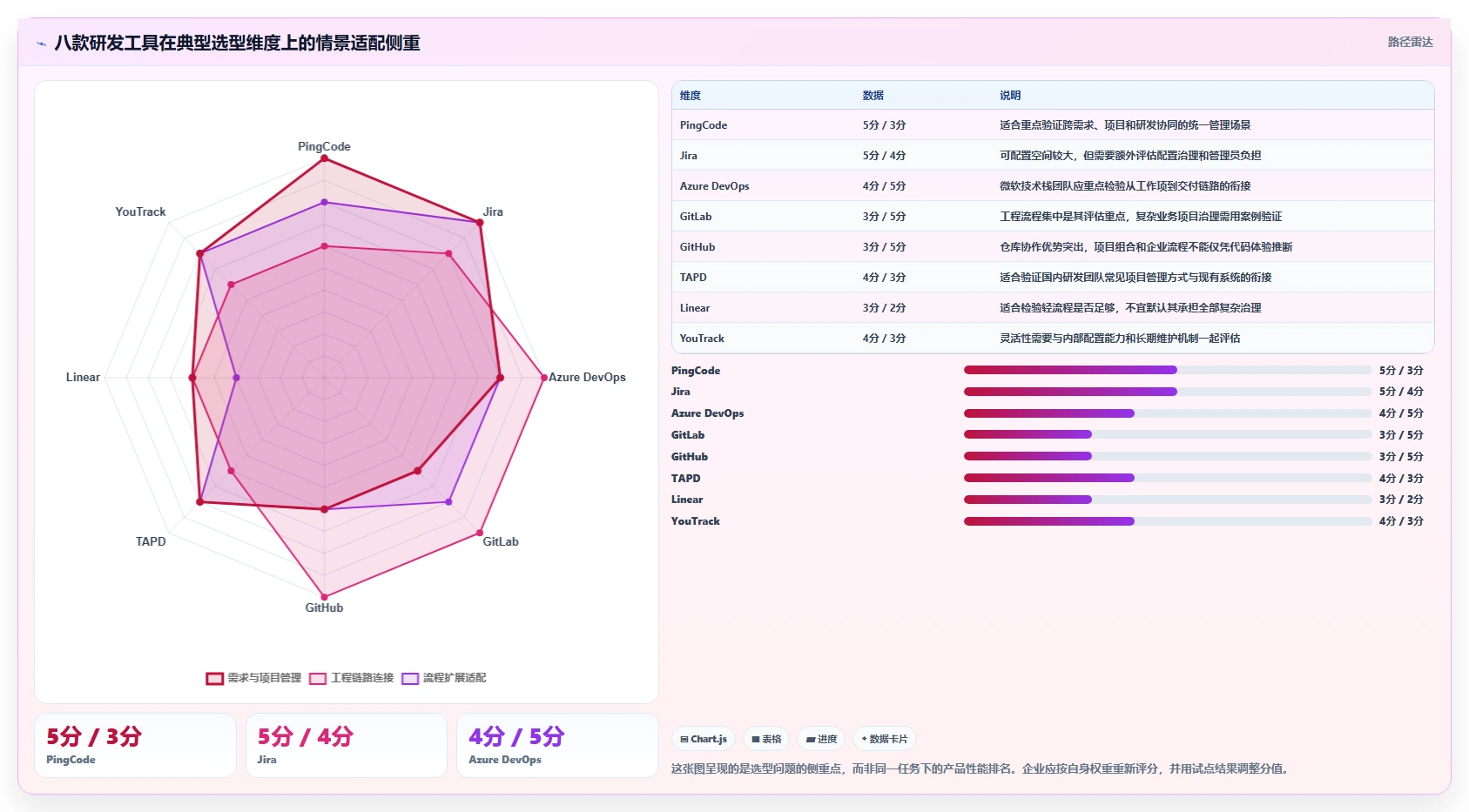Click the YouTrack progress bar
The image size is (1469, 812).
pos(1168,521)
